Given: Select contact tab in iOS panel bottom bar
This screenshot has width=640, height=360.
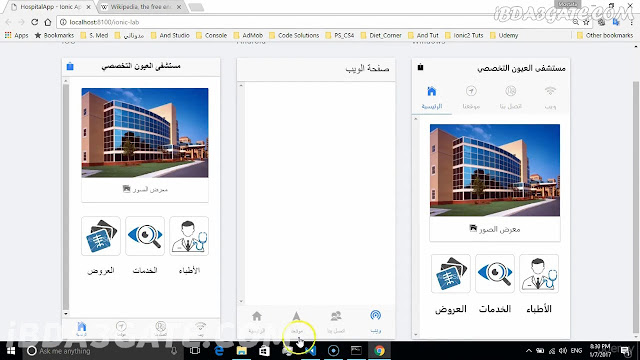Looking at the screenshot, I should [x=161, y=329].
